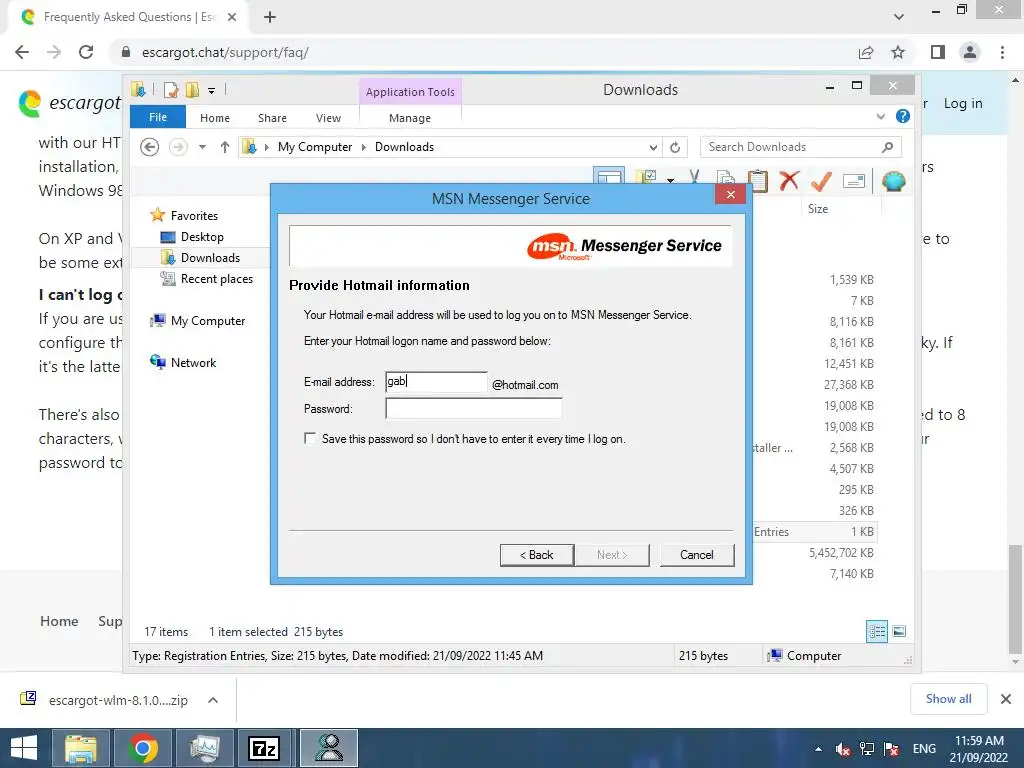Viewport: 1024px width, 768px height.
Task: Click the system monitor icon on the taskbar
Action: 204,748
